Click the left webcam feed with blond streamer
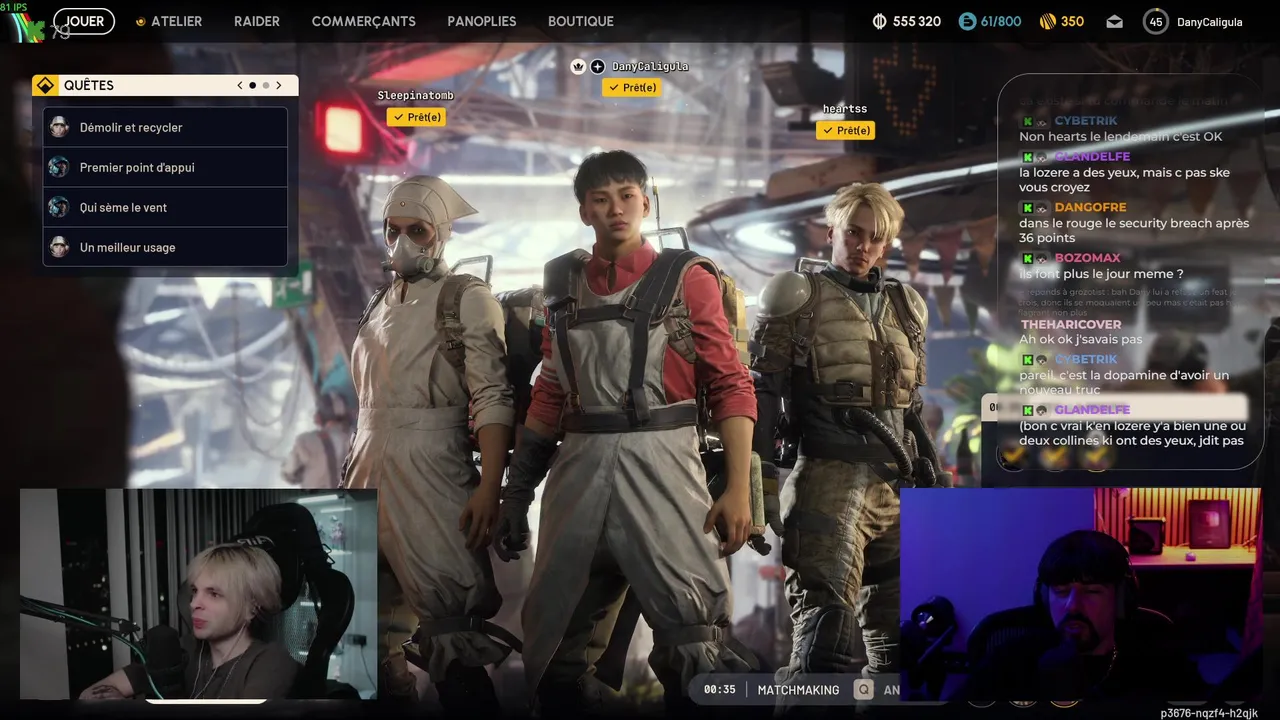 (x=199, y=594)
